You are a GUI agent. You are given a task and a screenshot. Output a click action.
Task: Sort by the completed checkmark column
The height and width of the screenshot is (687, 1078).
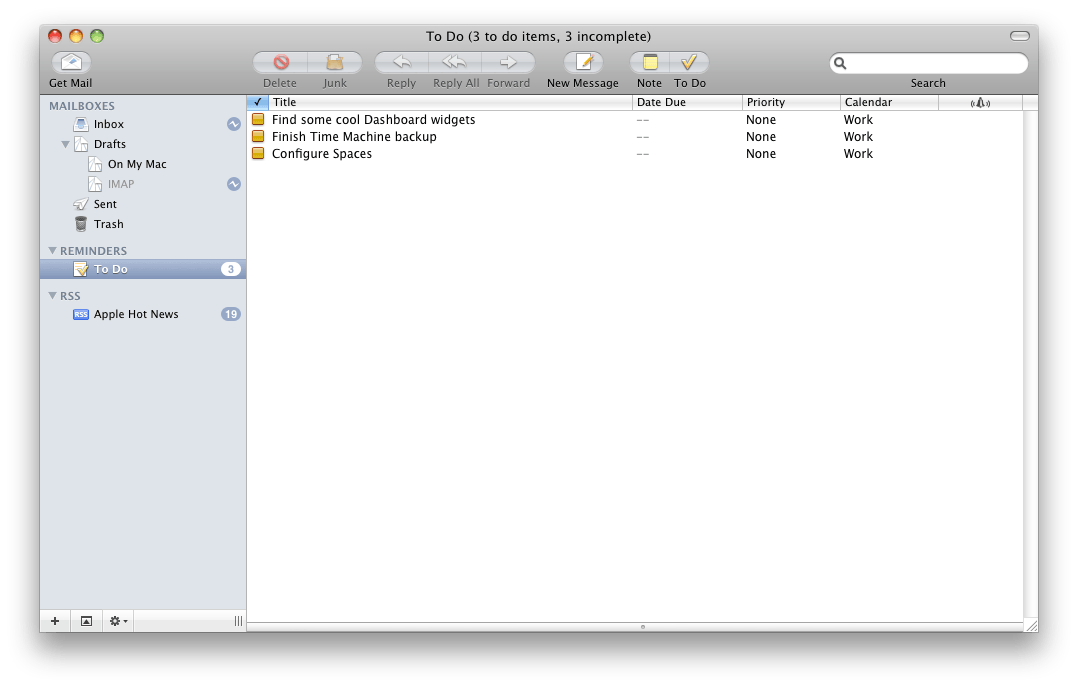tap(258, 102)
